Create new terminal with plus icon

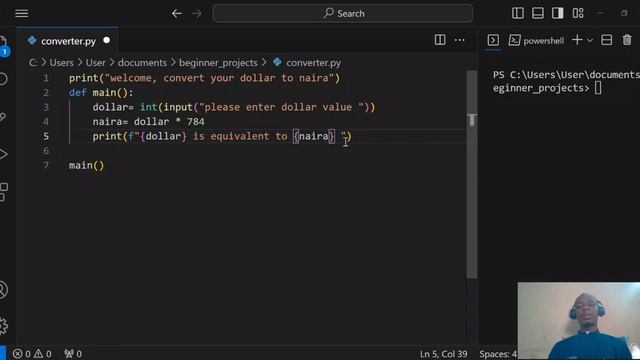[577, 40]
